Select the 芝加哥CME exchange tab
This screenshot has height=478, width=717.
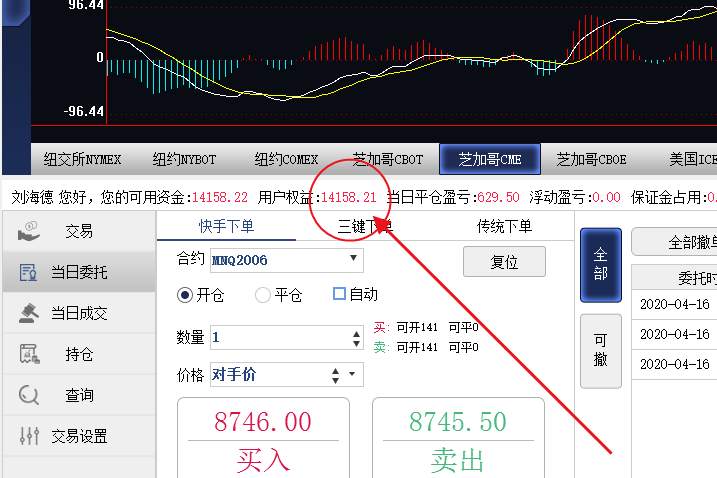[x=490, y=159]
